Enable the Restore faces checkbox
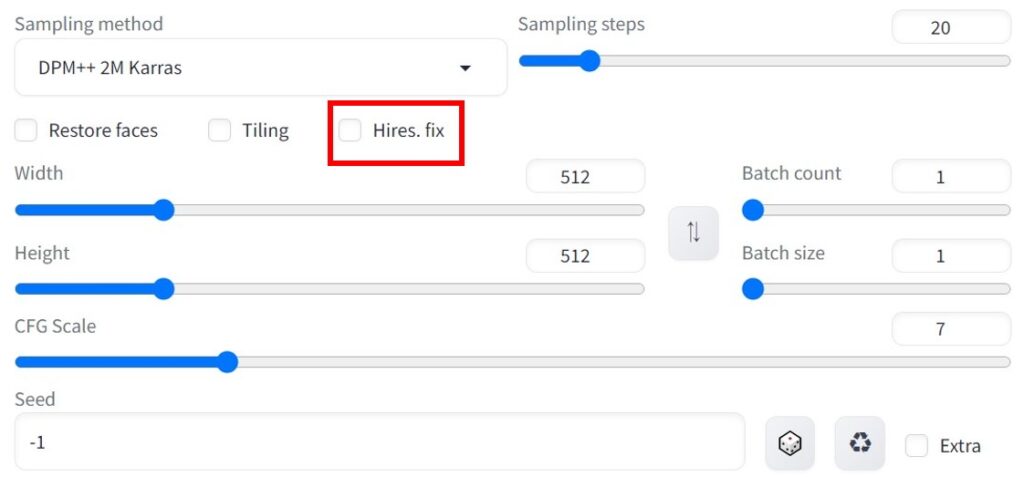The width and height of the screenshot is (1024, 477). point(26,131)
